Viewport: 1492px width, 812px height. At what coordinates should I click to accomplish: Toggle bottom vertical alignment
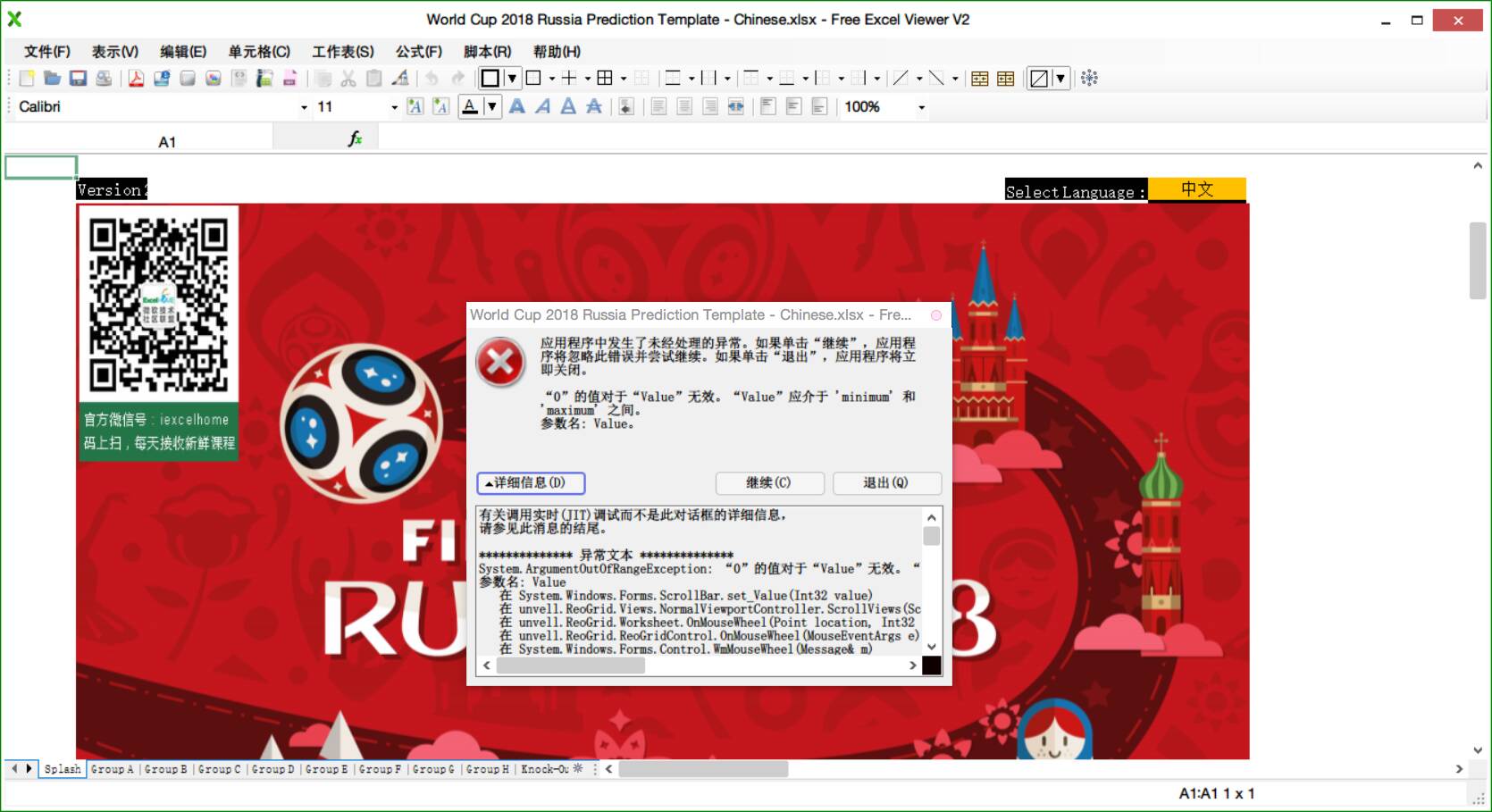(x=819, y=107)
